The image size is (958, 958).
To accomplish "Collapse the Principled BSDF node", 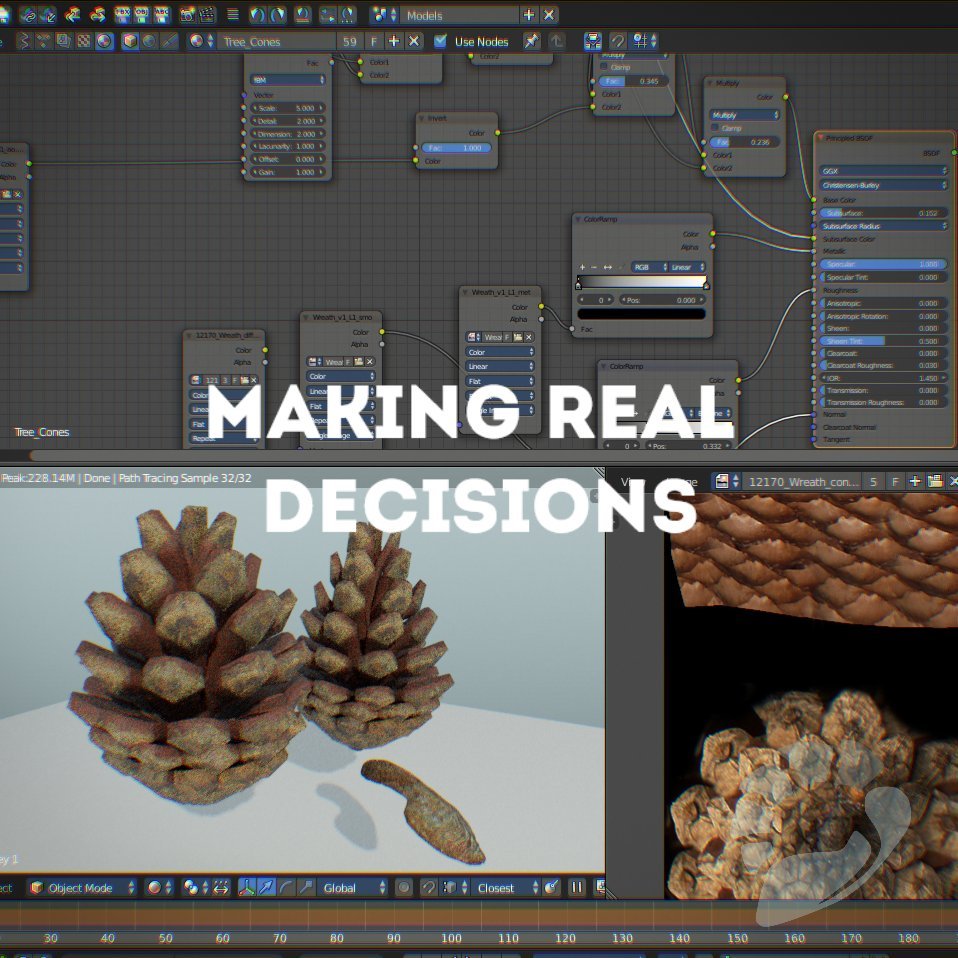I will click(821, 138).
